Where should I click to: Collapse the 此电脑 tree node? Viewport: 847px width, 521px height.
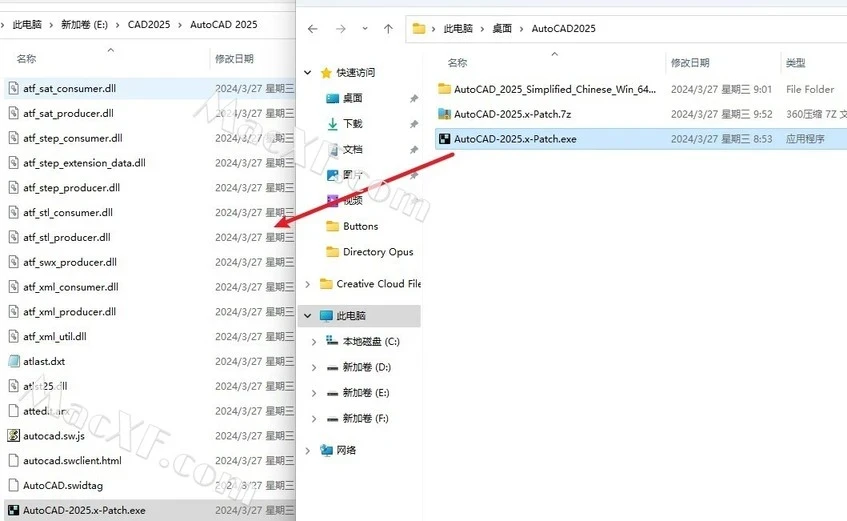307,316
